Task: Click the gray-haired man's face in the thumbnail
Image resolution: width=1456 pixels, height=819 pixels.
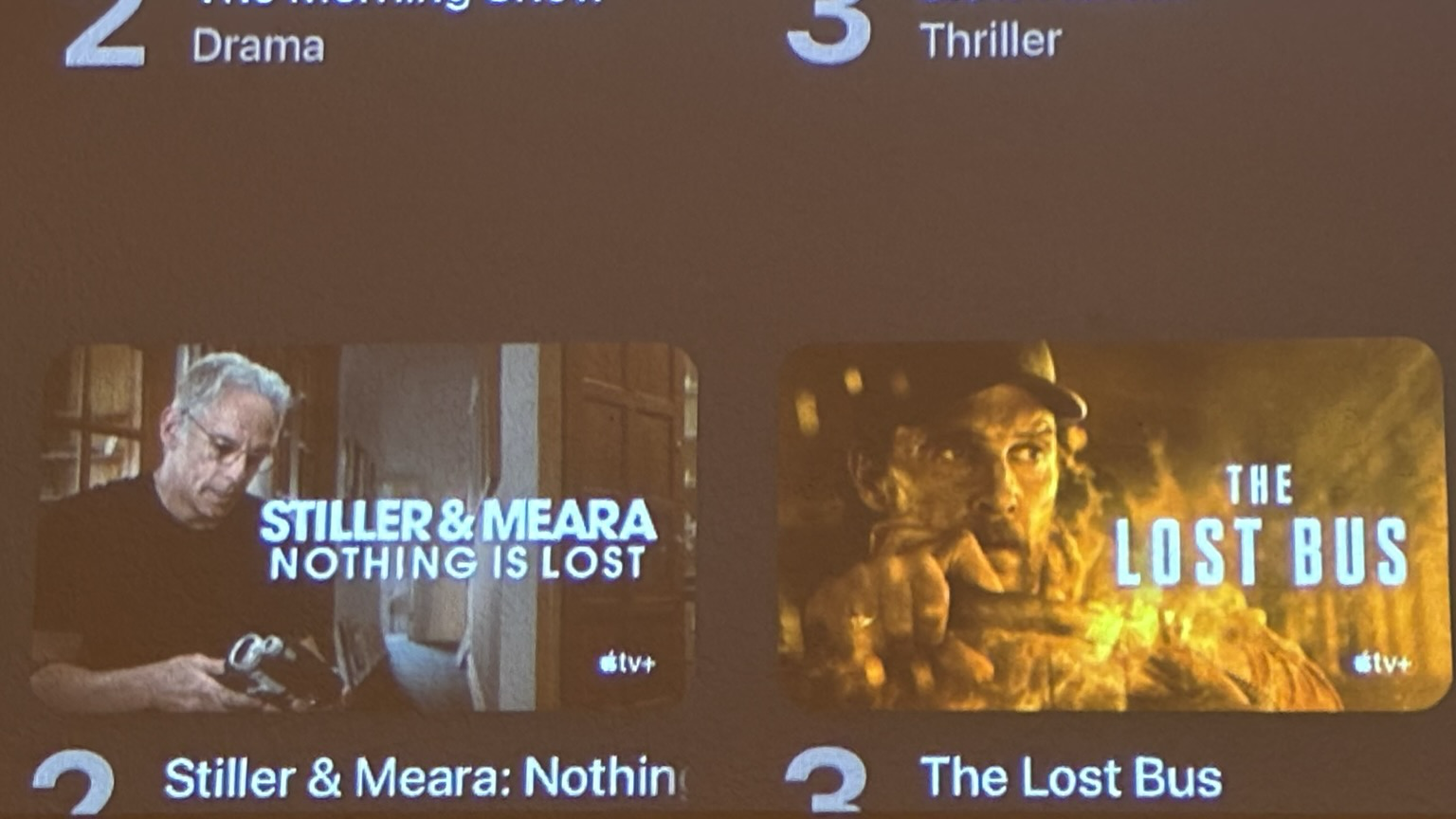Action: pos(228,444)
